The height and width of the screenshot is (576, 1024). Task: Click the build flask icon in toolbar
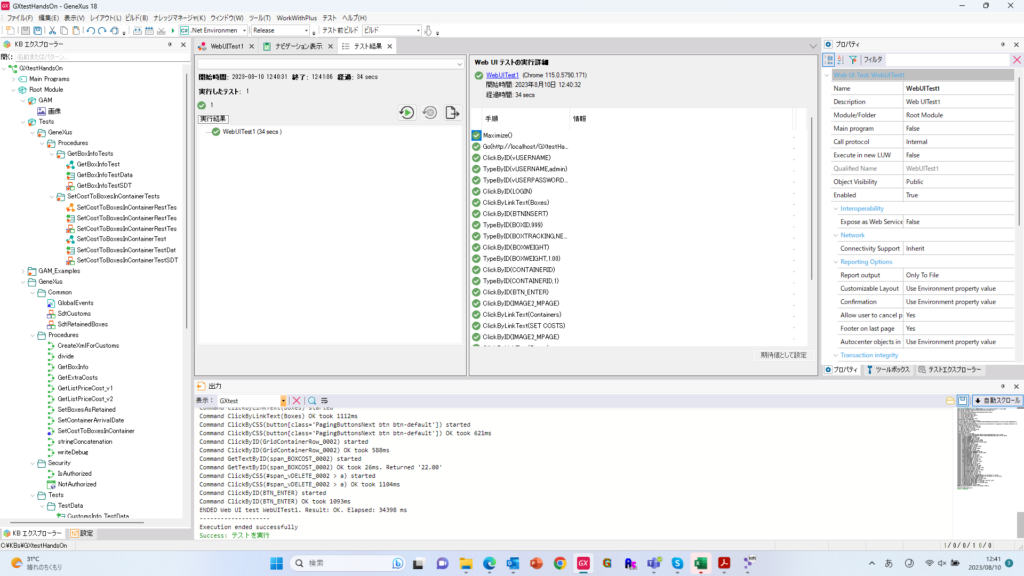pos(428,31)
